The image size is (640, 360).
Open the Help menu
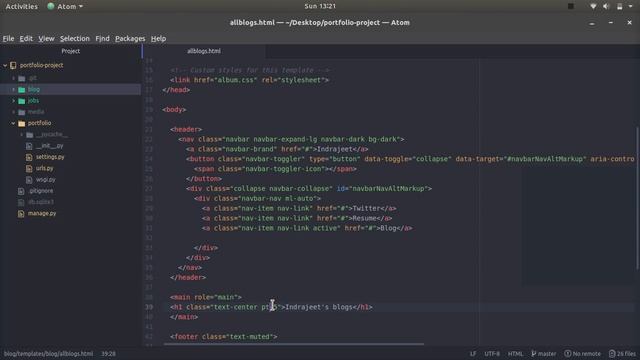tap(158, 38)
